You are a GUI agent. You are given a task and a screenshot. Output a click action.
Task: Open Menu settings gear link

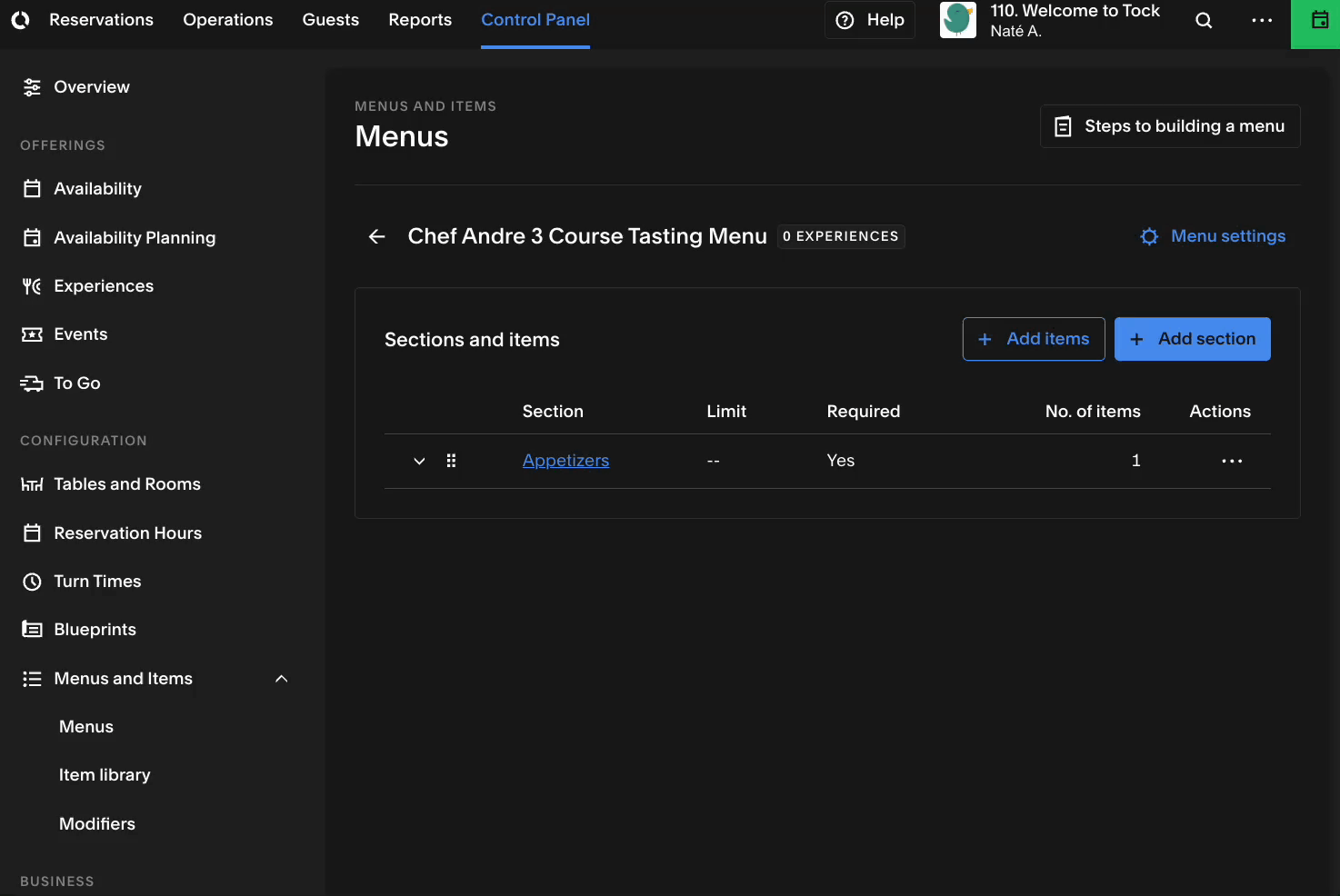[x=1213, y=236]
